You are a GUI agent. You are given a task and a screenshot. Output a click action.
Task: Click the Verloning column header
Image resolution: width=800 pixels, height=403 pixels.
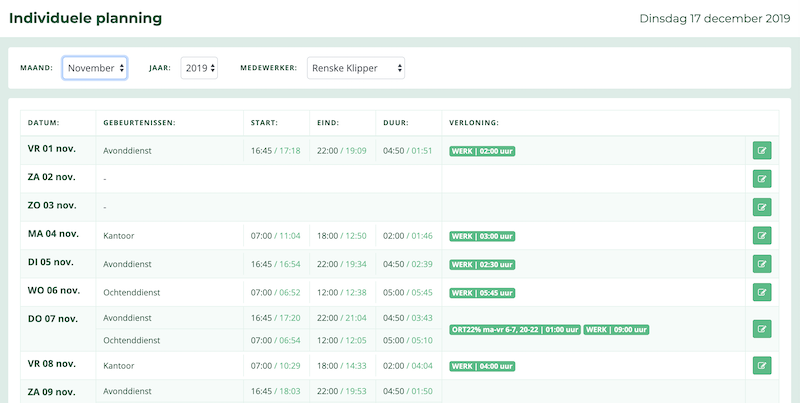[x=474, y=123]
